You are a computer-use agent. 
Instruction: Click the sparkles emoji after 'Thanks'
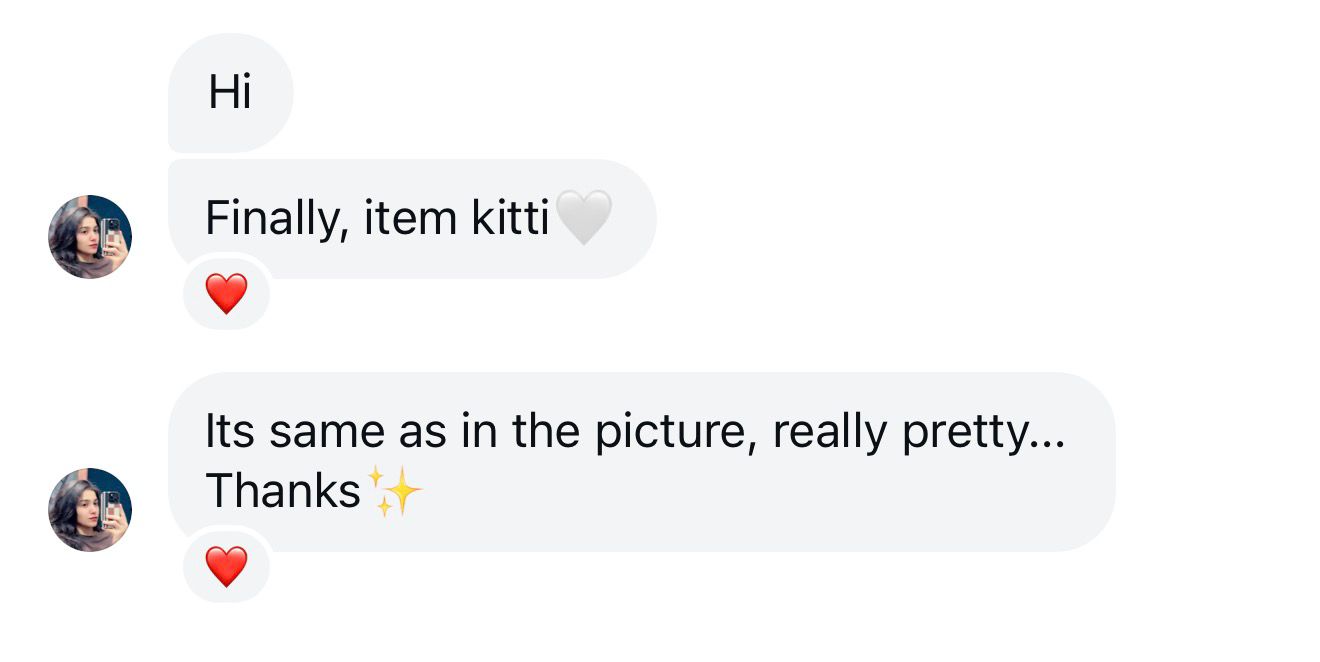click(x=398, y=490)
